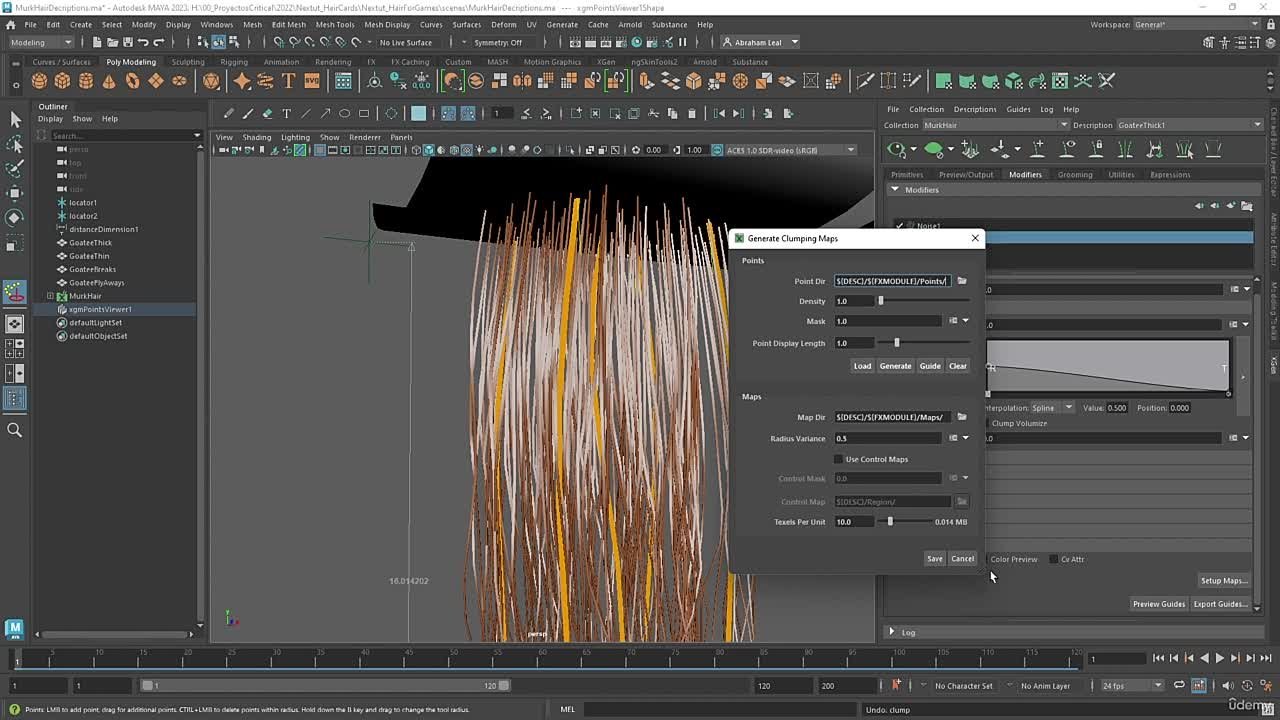The width and height of the screenshot is (1280, 720).
Task: Open the Interpolation Spline dropdown
Action: point(1051,408)
